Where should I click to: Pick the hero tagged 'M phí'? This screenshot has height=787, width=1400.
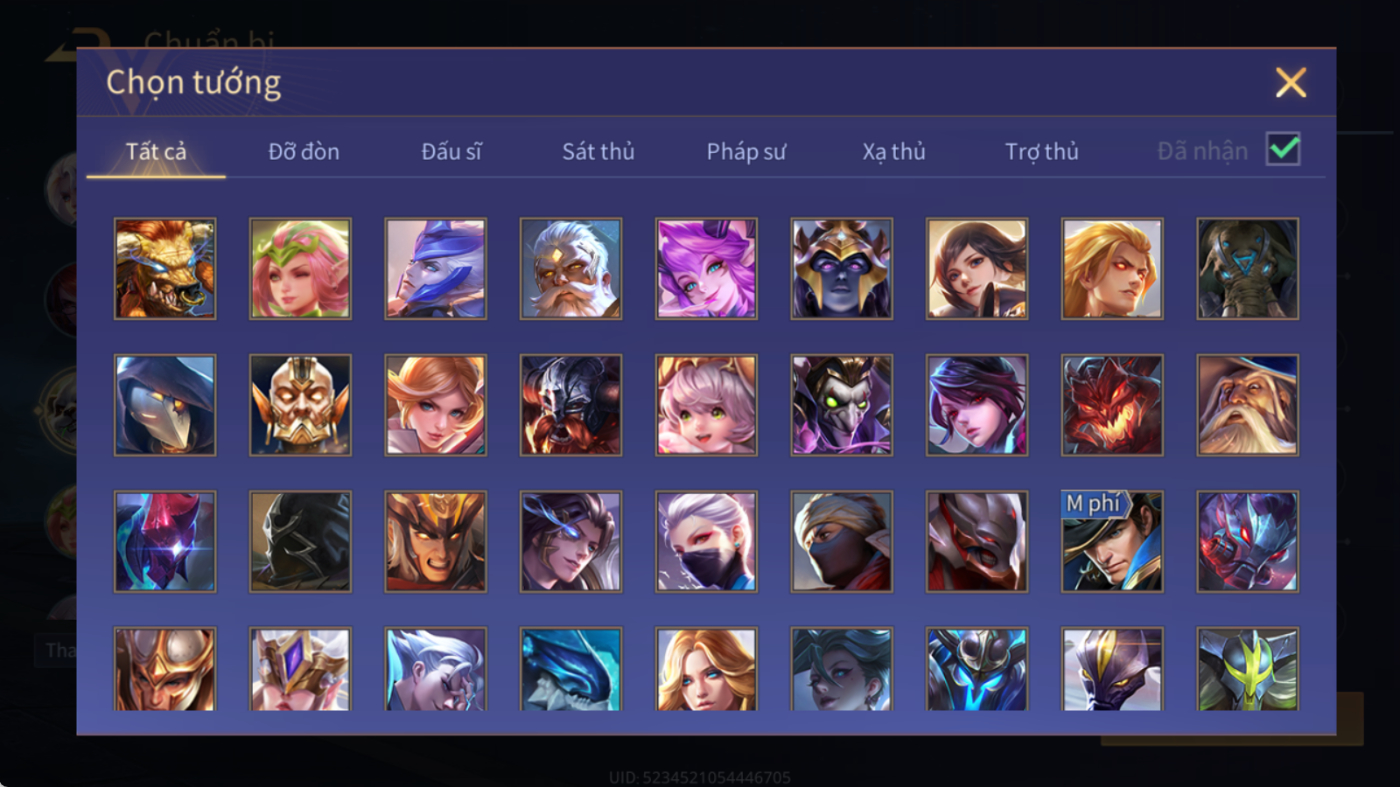pos(1112,541)
